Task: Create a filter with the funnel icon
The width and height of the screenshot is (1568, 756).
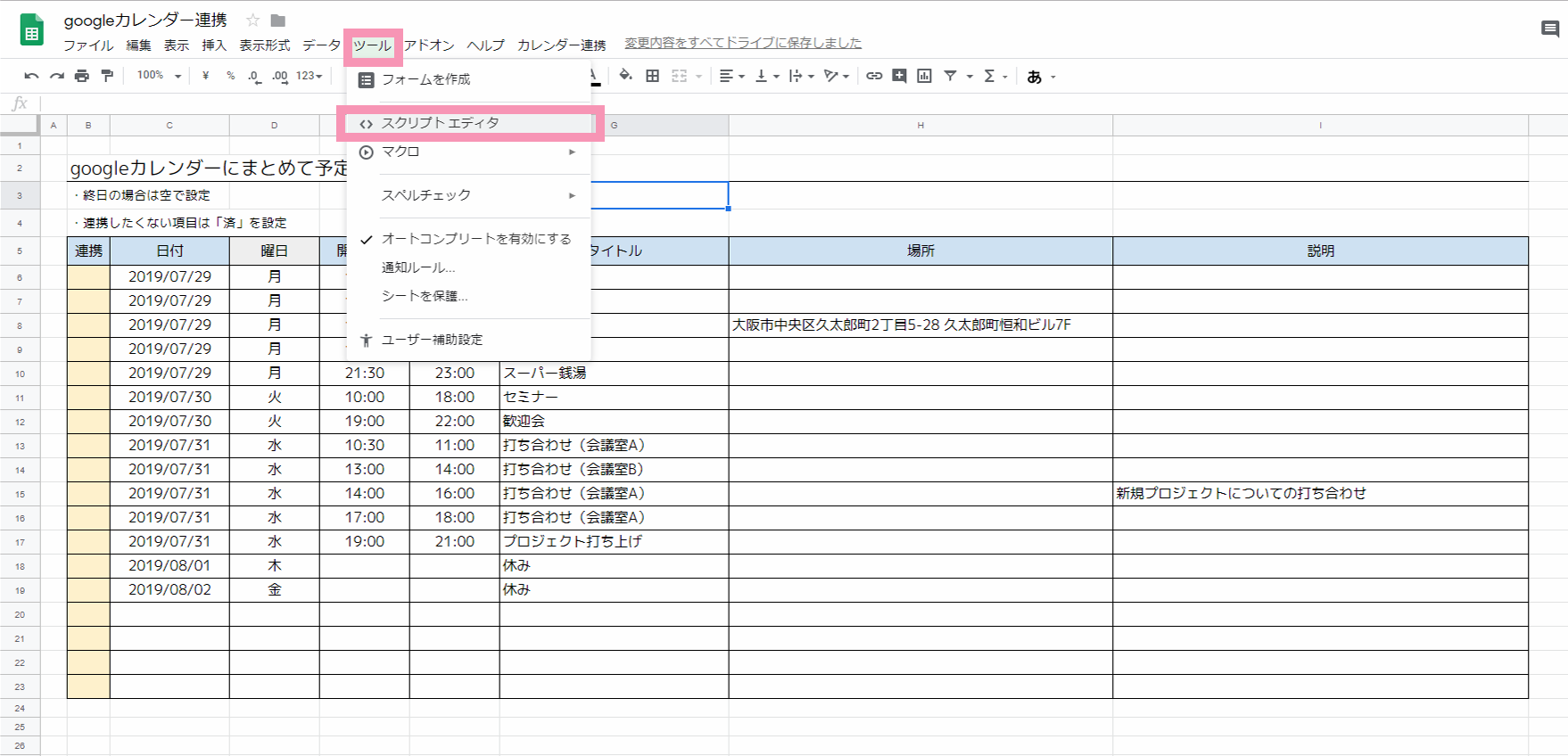Action: tap(951, 77)
